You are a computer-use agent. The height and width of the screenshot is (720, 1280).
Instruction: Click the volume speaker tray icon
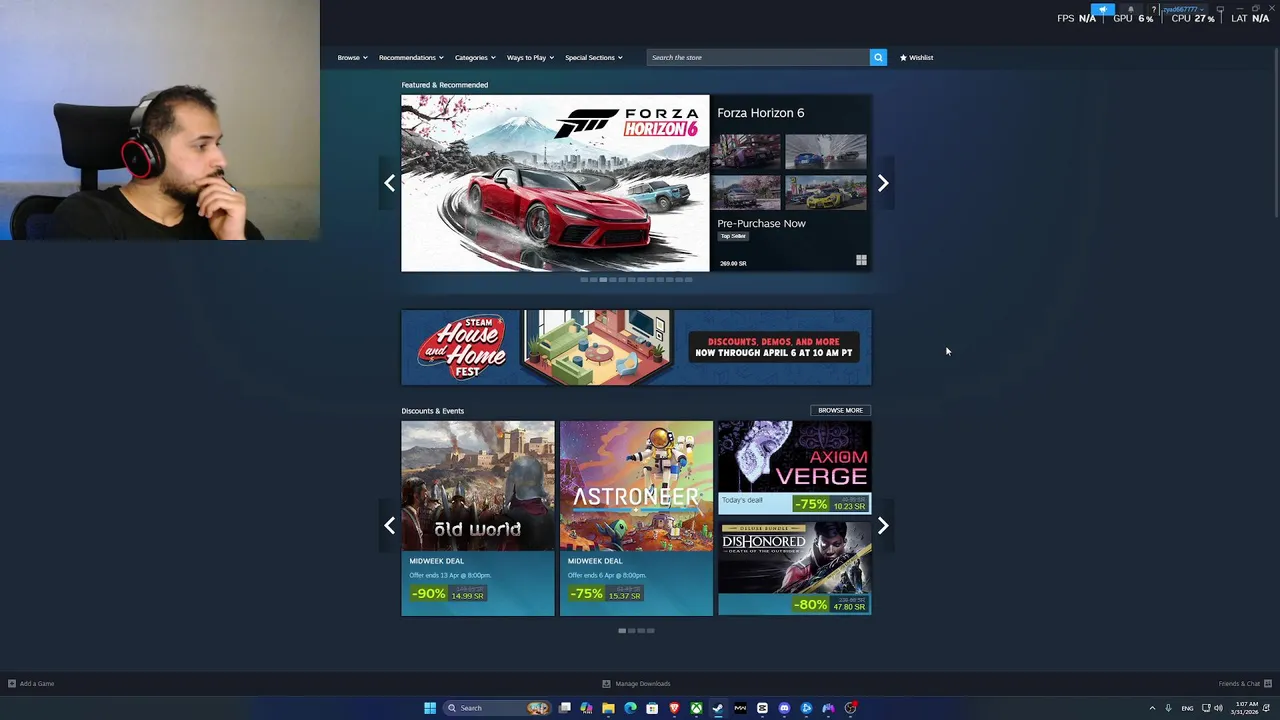[x=1218, y=708]
